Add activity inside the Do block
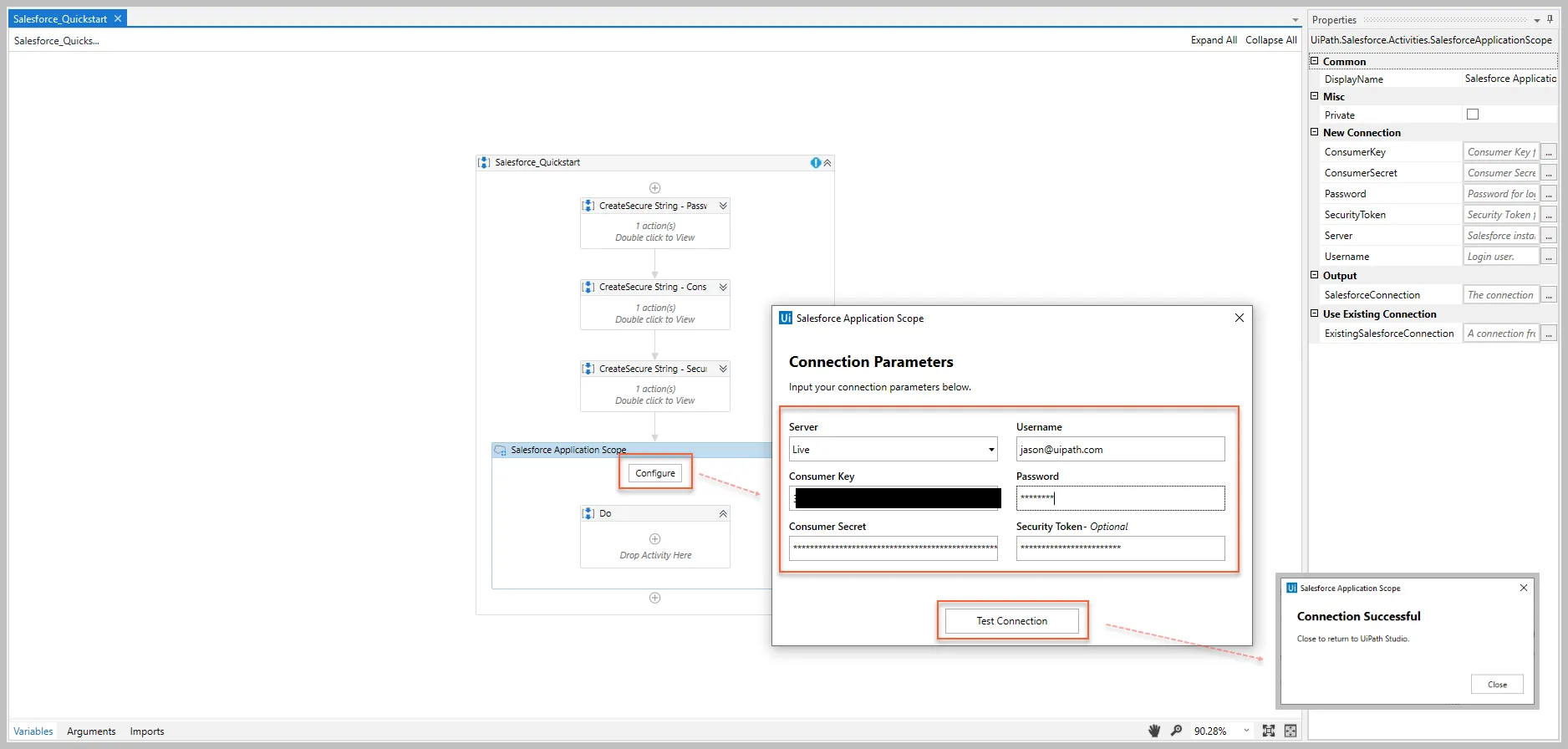The width and height of the screenshot is (1568, 749). point(655,539)
